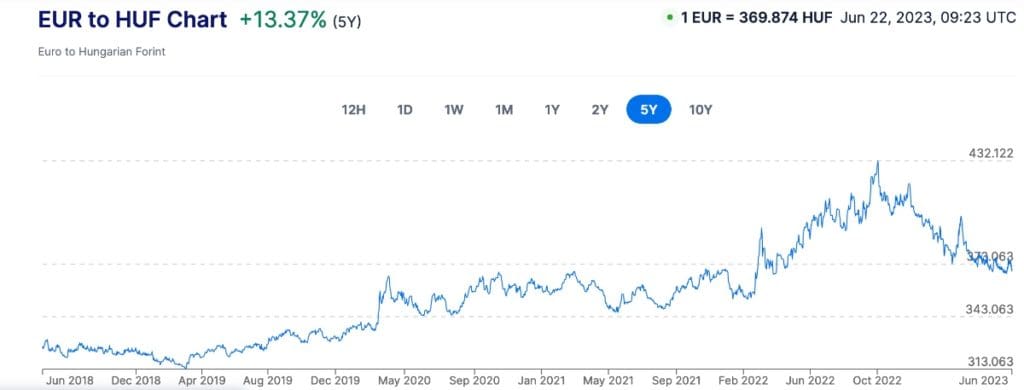Click the Jun 2018 x-axis label
Screen dimensions: 1024x390
71,380
